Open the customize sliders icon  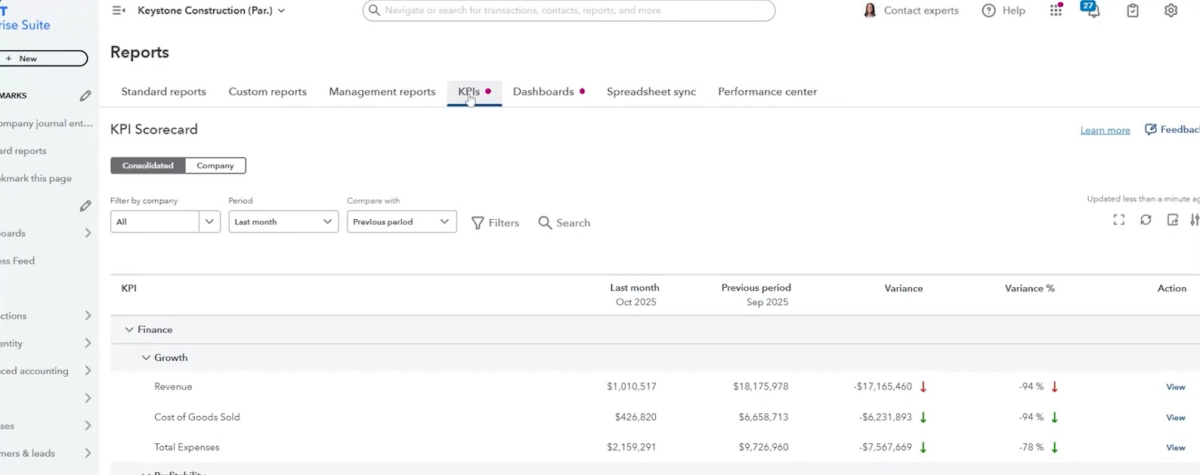tap(1196, 220)
